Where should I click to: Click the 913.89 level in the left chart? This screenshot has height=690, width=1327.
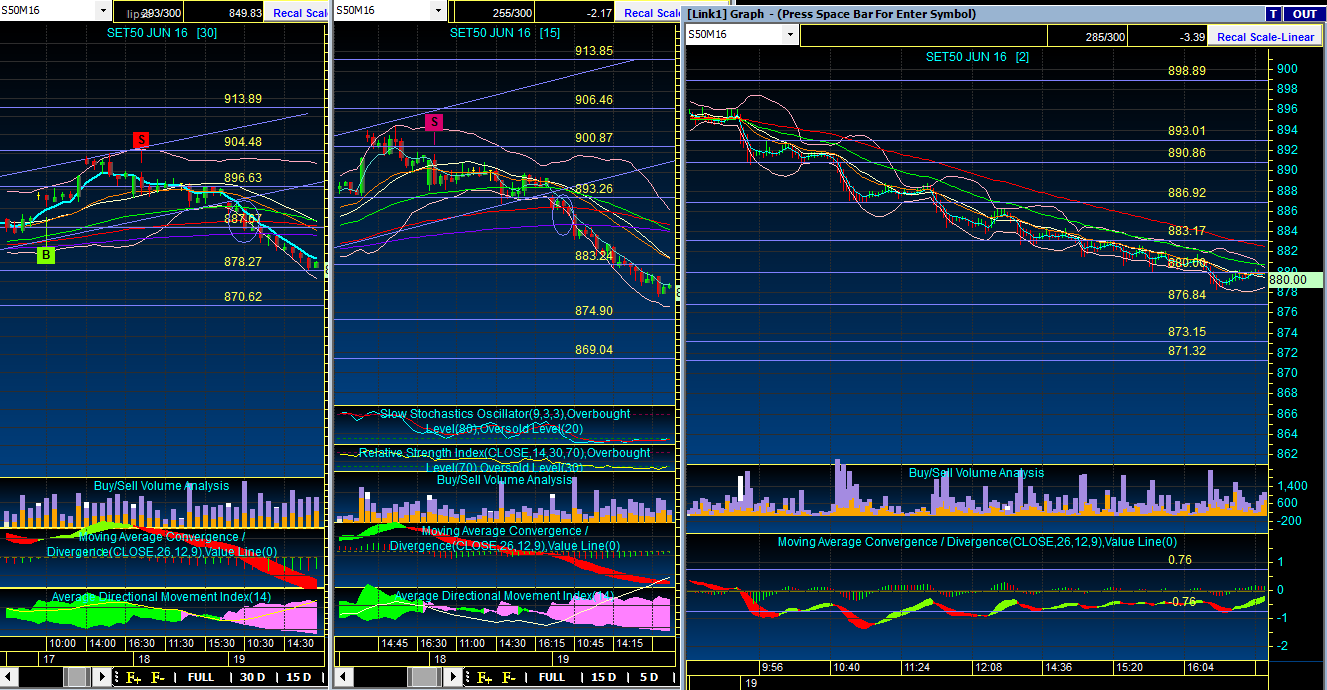pyautogui.click(x=243, y=99)
